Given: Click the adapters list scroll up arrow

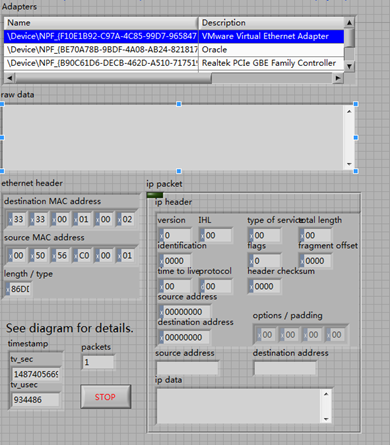Looking at the screenshot, I should (x=349, y=23).
